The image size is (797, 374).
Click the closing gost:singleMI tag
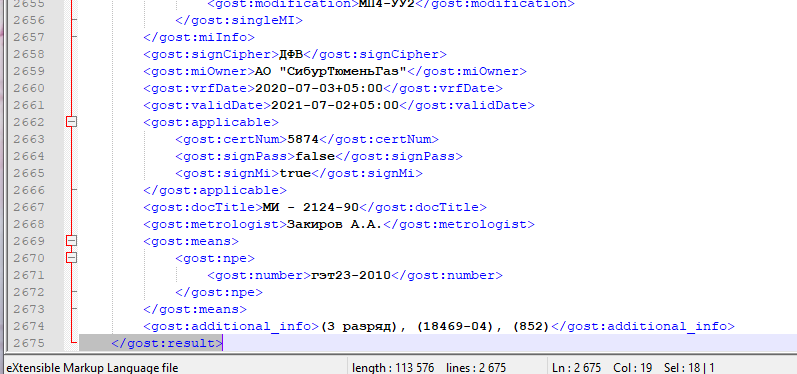click(239, 20)
